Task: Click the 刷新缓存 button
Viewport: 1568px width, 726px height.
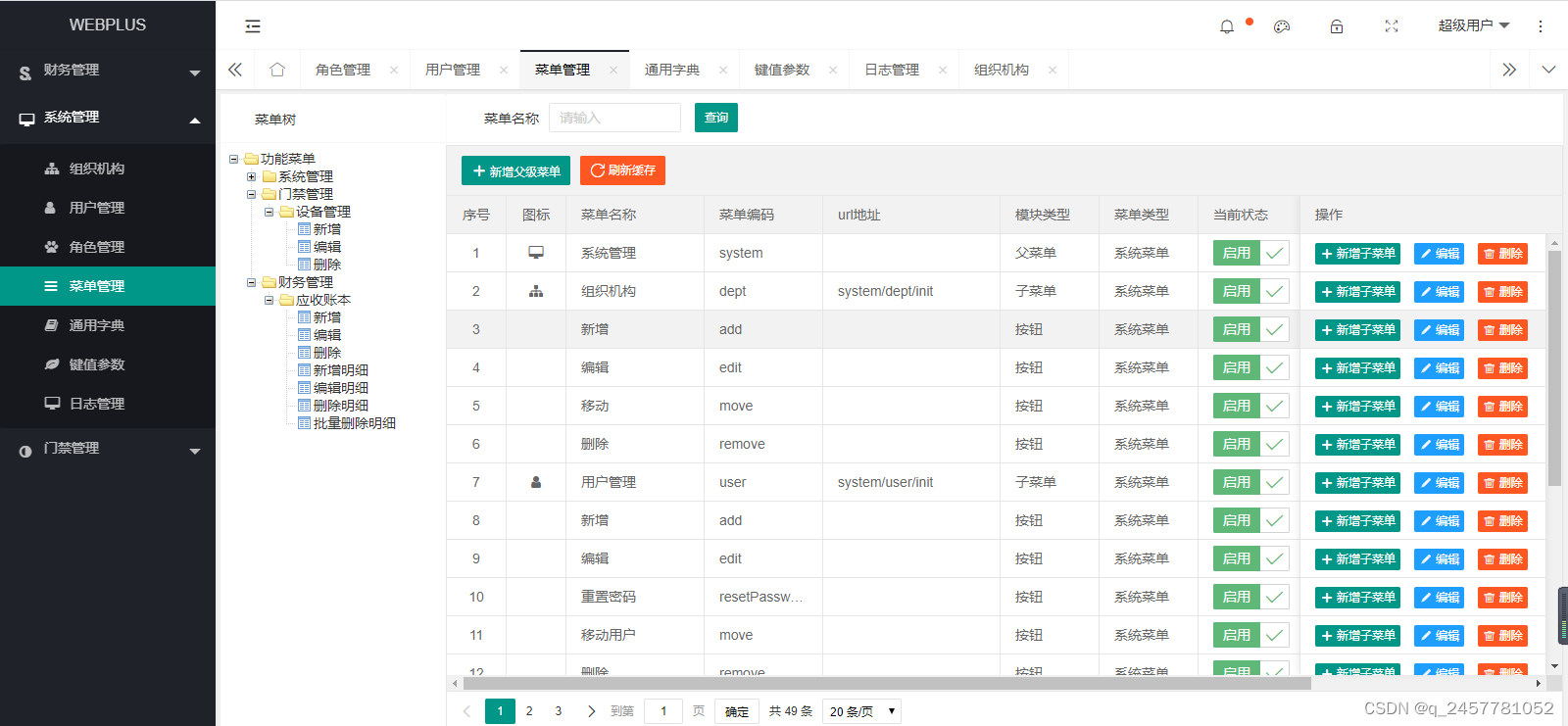Action: 622,170
